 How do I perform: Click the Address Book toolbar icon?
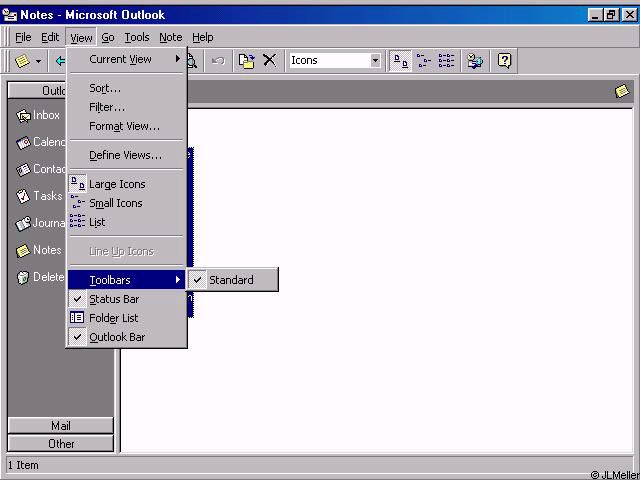pyautogui.click(x=475, y=61)
